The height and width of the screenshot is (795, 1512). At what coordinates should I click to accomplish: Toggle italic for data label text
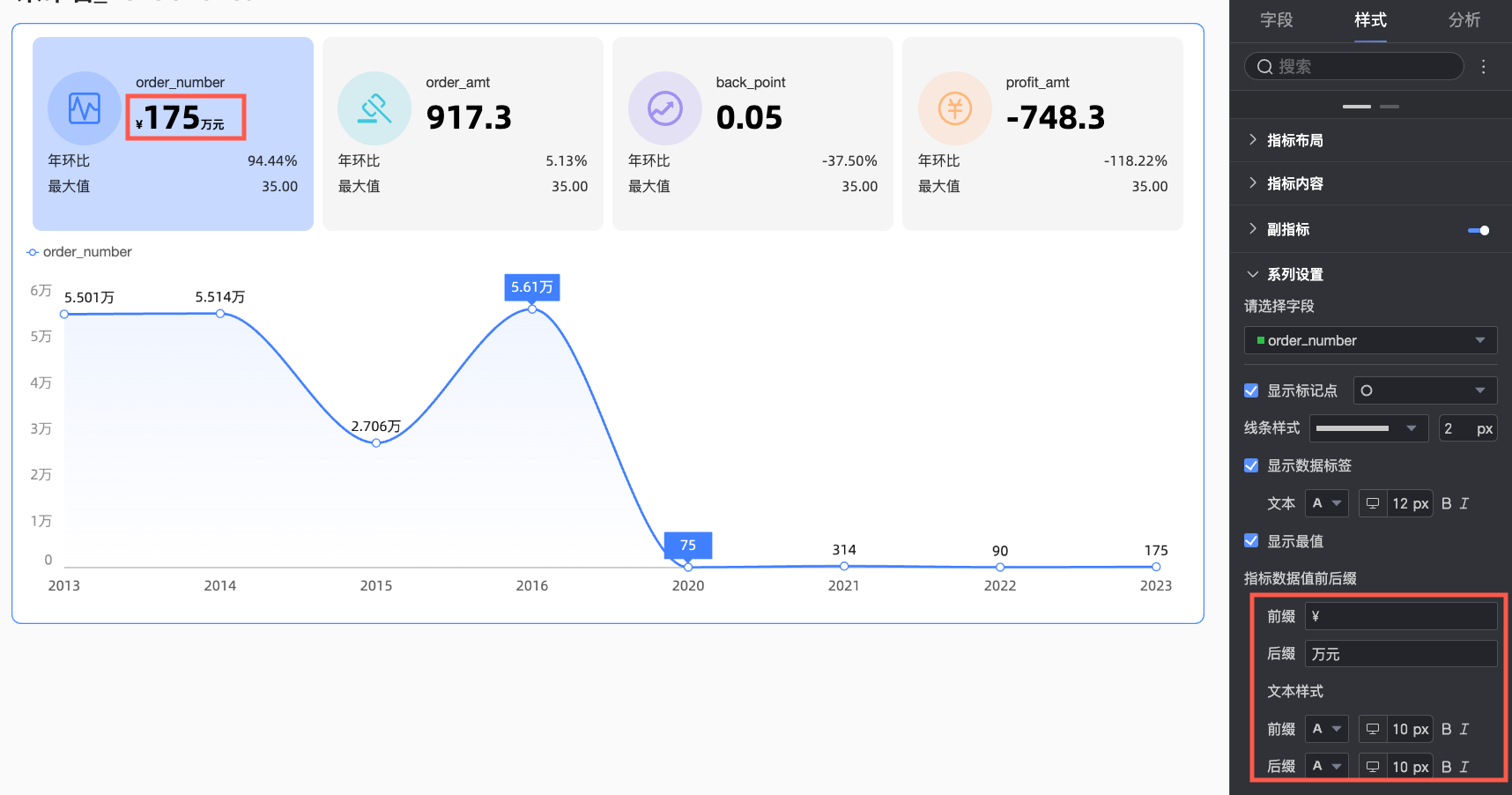click(x=1464, y=503)
